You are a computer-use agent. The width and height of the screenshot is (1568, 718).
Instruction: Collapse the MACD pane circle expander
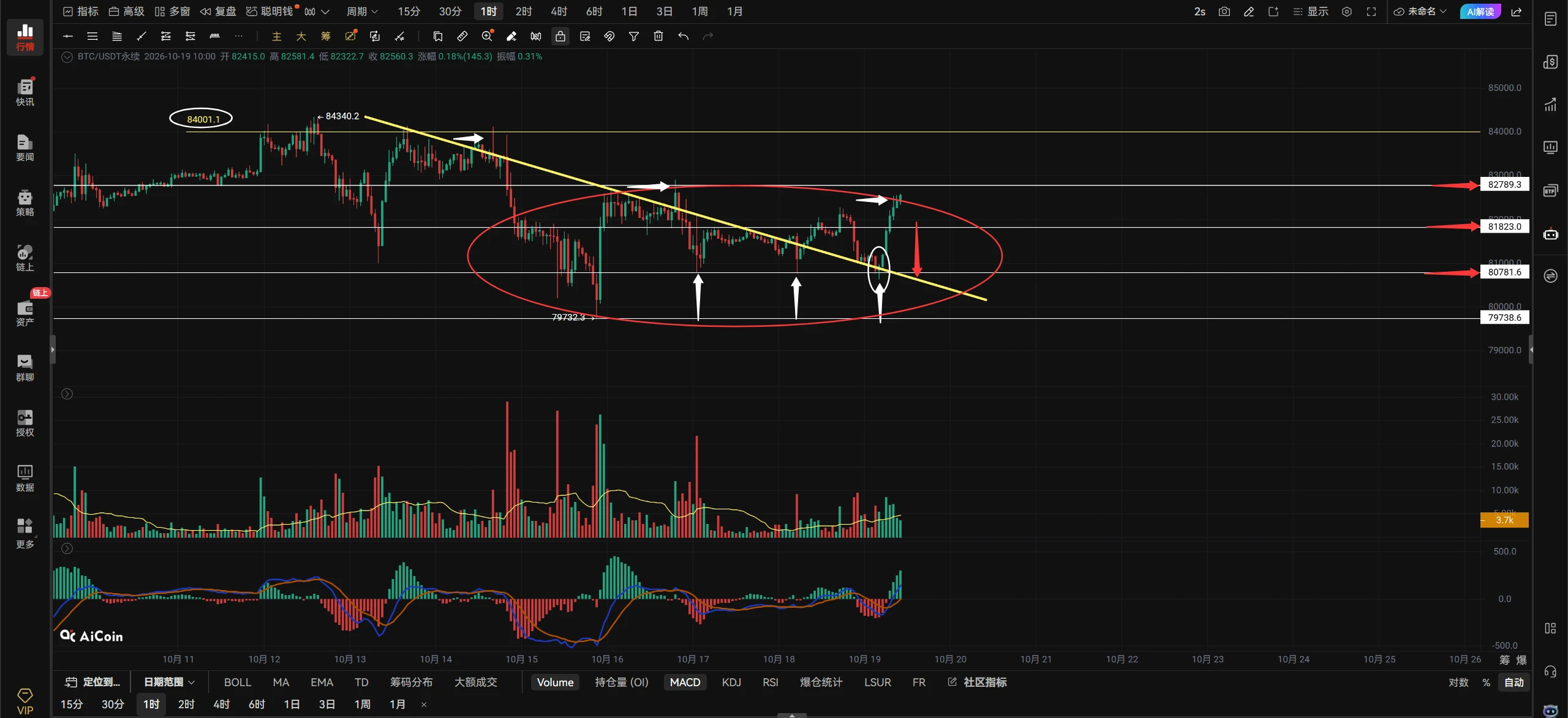67,548
